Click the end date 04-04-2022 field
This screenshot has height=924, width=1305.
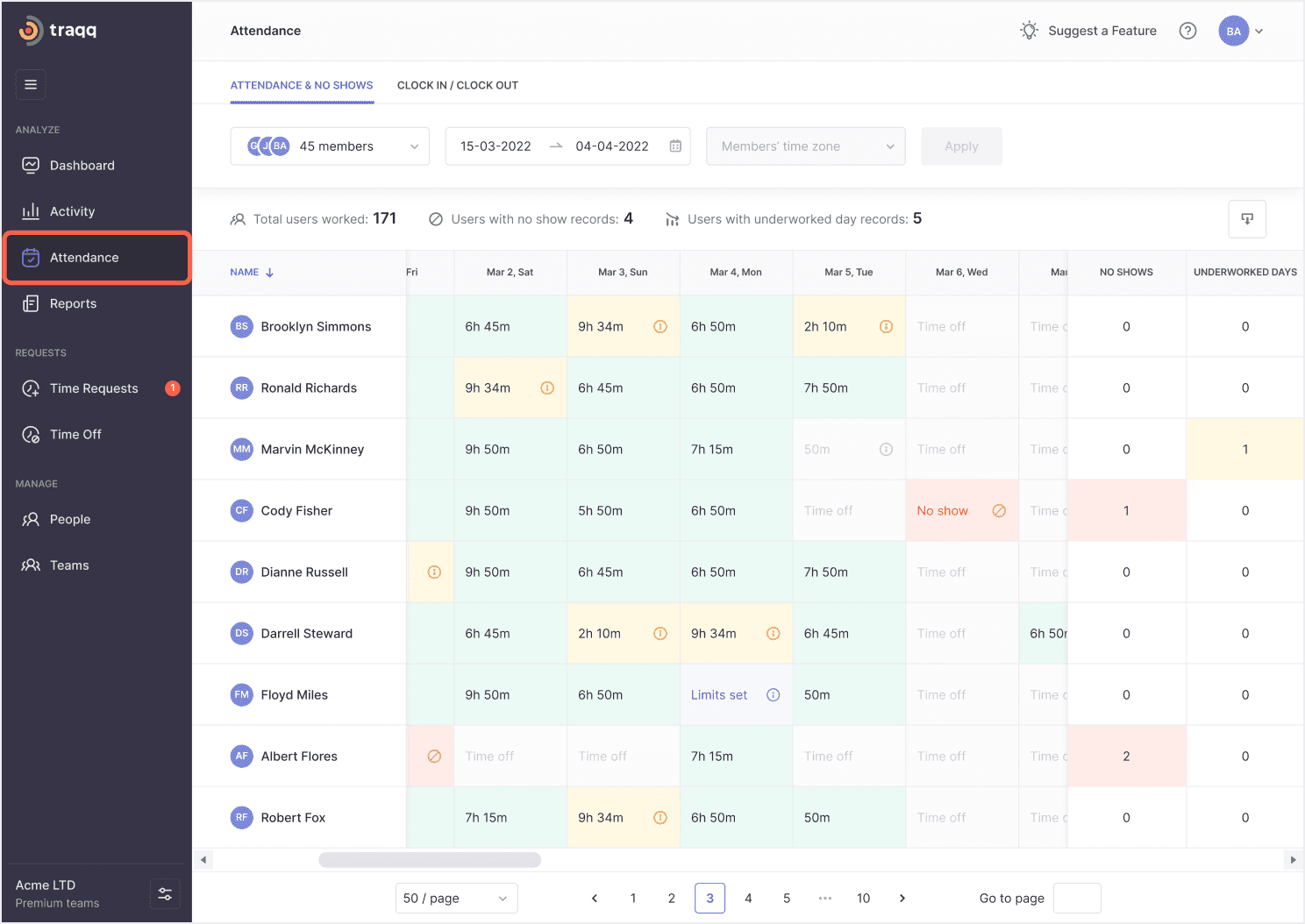pyautogui.click(x=612, y=146)
